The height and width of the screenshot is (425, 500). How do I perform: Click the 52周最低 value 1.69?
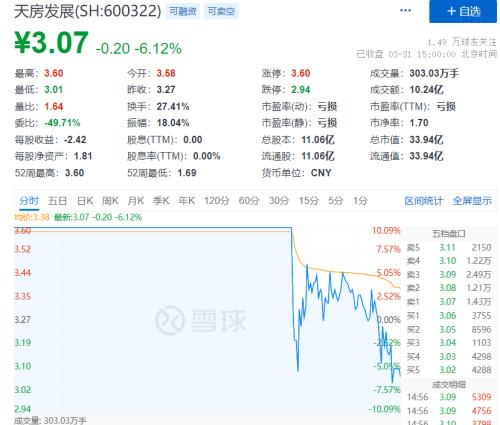tap(187, 173)
